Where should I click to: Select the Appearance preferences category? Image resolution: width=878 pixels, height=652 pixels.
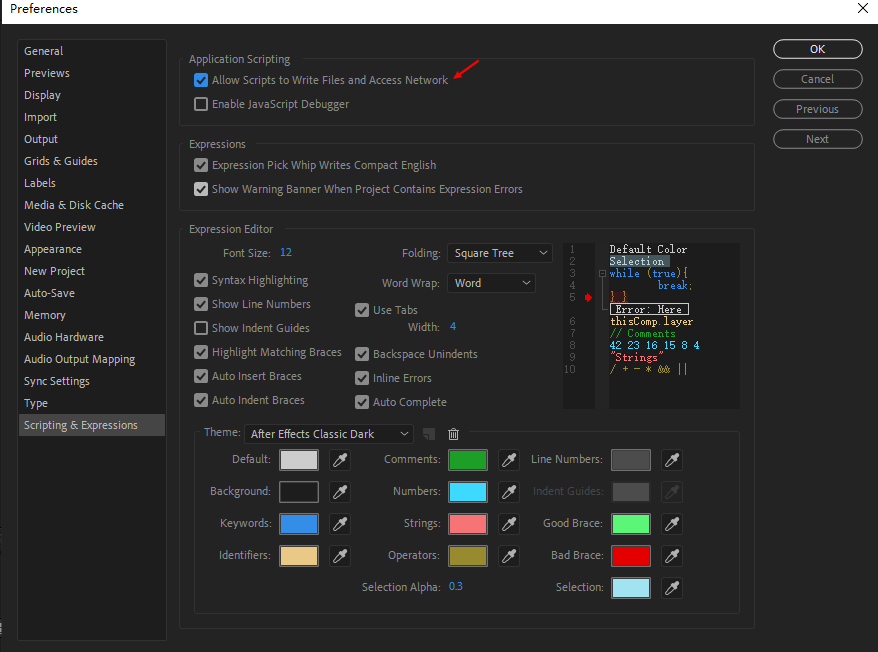(x=57, y=249)
